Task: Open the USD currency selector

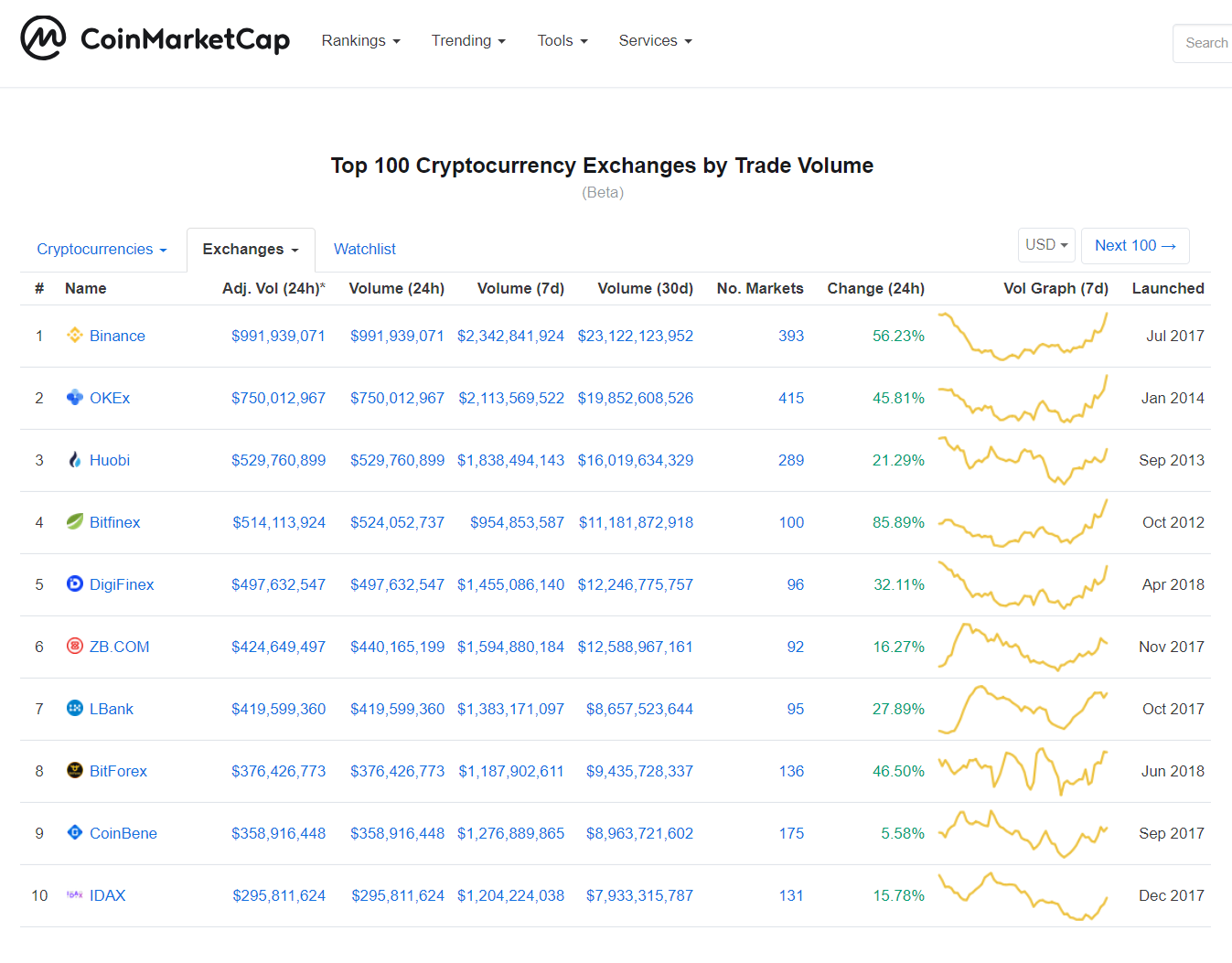Action: (x=1046, y=245)
